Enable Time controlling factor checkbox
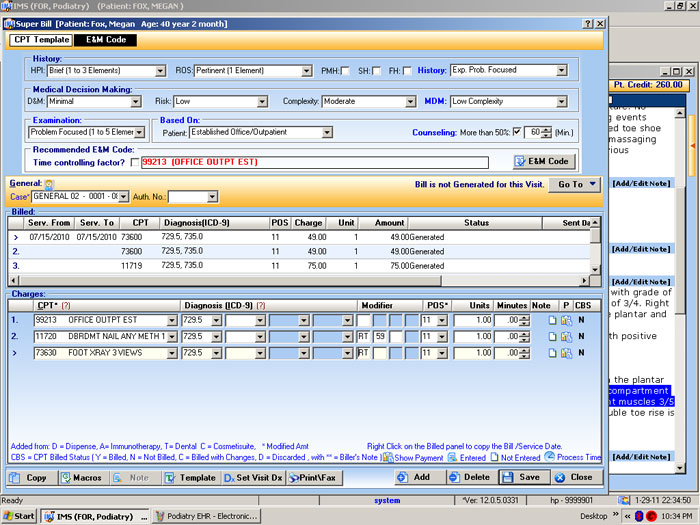The height and width of the screenshot is (525, 700). pos(134,162)
